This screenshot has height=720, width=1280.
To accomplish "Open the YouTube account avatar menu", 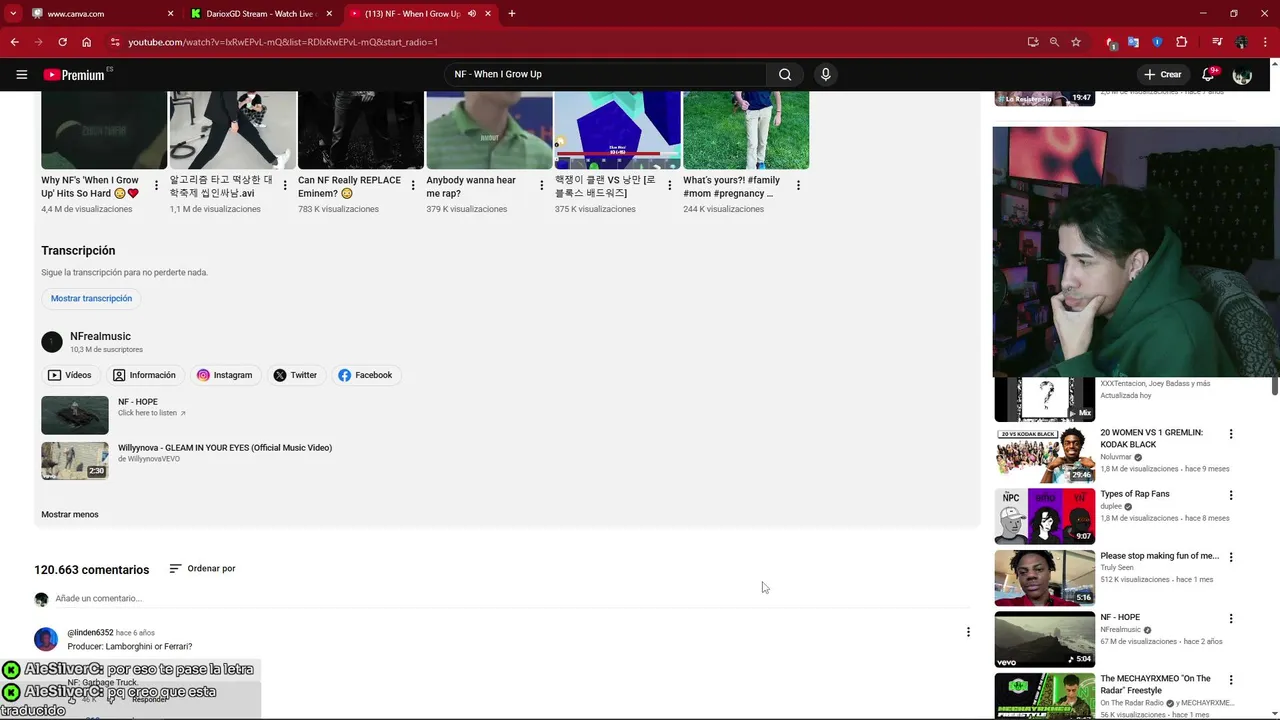I will 1242,75.
